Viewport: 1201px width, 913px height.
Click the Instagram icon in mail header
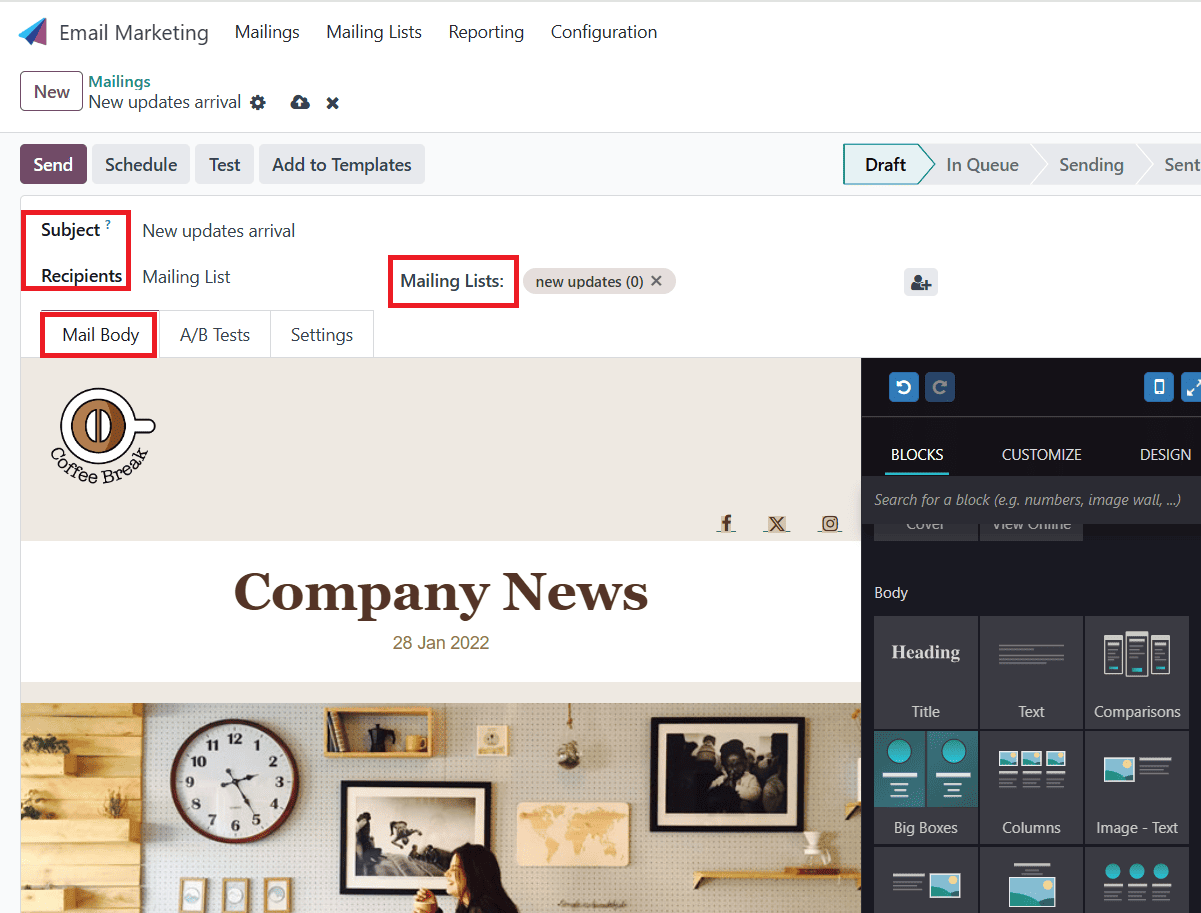[830, 523]
